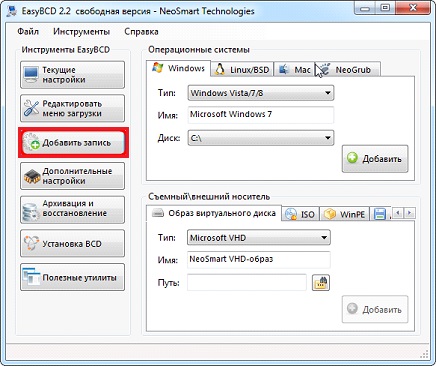Browse for VHD path with folder icon
The image size is (436, 366).
coord(321,283)
